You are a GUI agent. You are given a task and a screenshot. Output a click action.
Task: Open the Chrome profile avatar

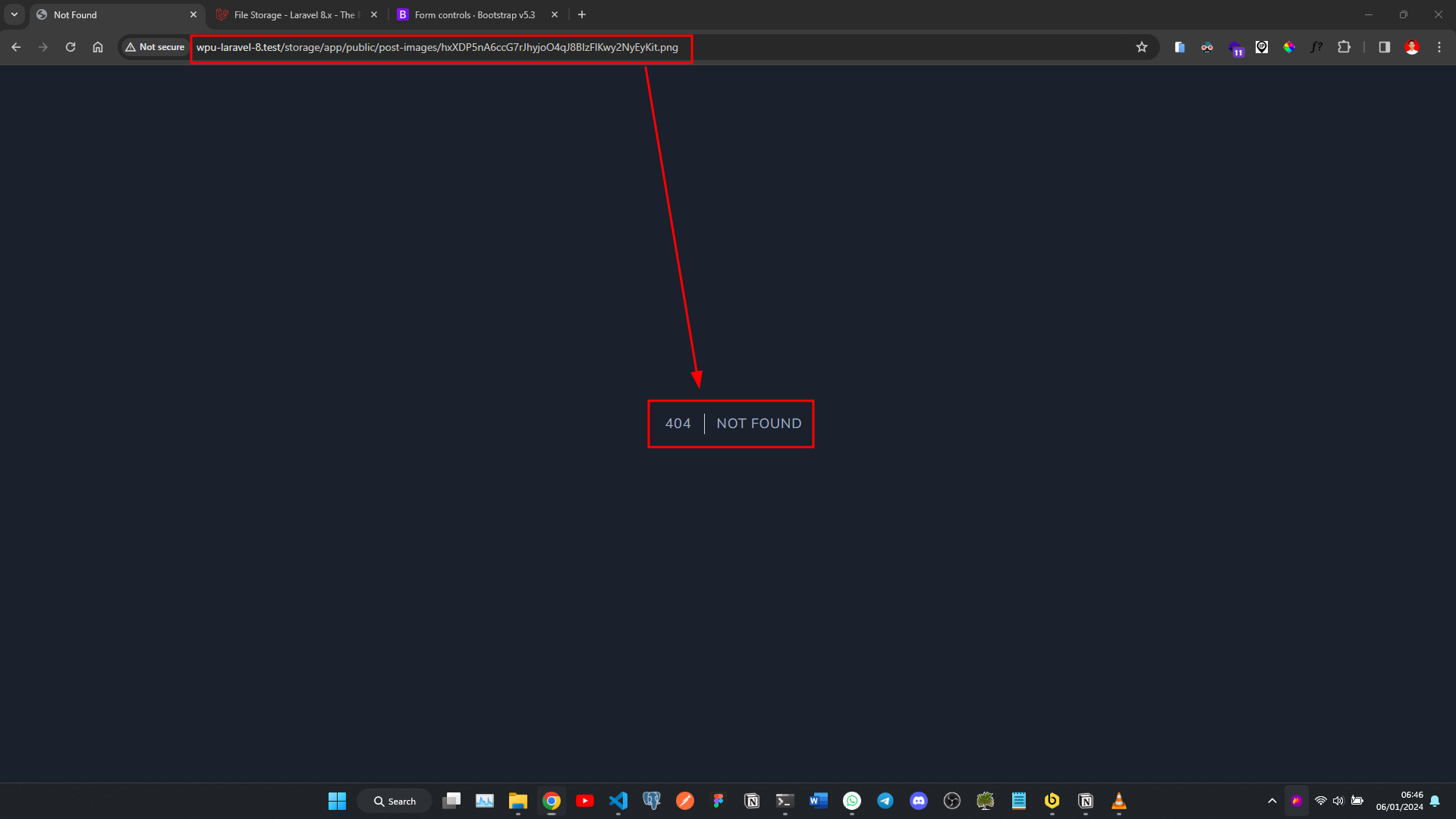(x=1411, y=47)
